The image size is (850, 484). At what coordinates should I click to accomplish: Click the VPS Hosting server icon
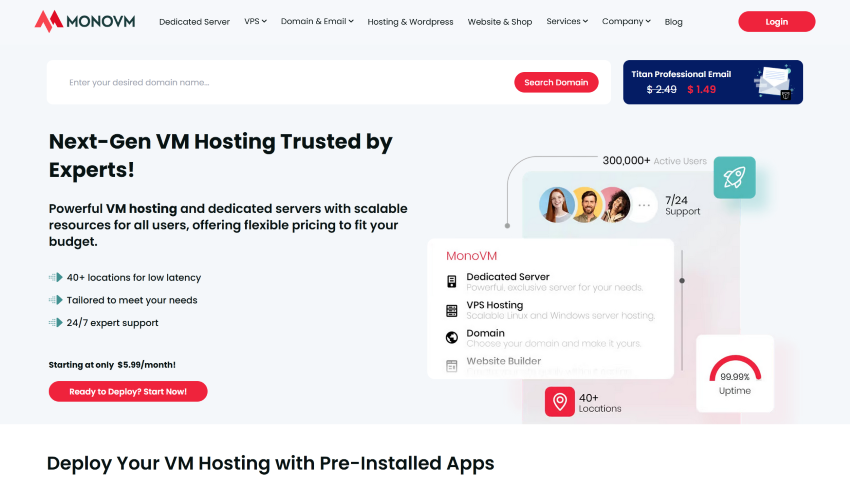[x=452, y=310]
